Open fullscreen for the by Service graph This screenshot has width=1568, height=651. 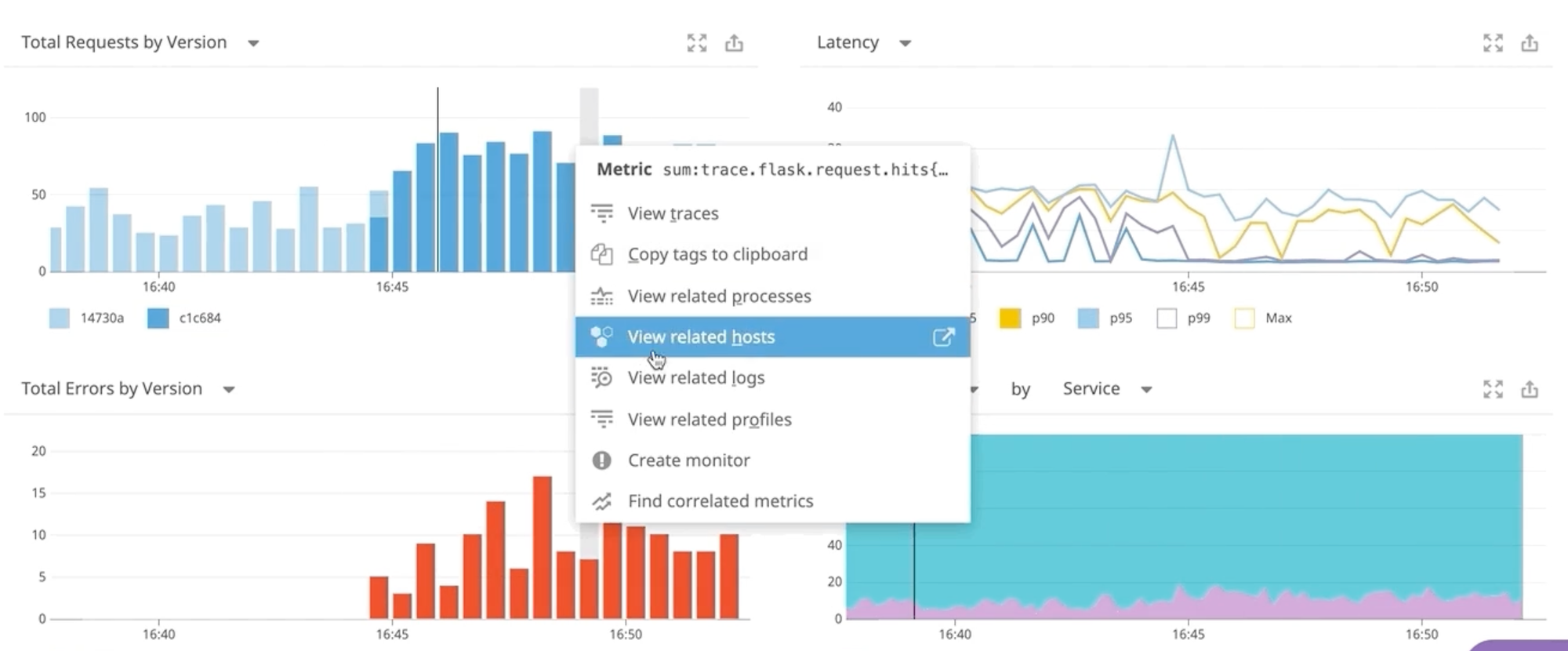pos(1493,389)
